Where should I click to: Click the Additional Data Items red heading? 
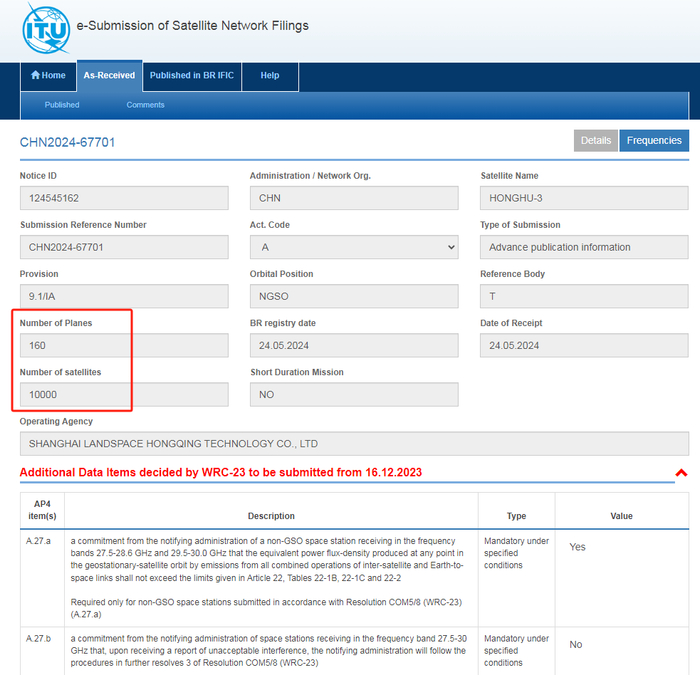(221, 472)
